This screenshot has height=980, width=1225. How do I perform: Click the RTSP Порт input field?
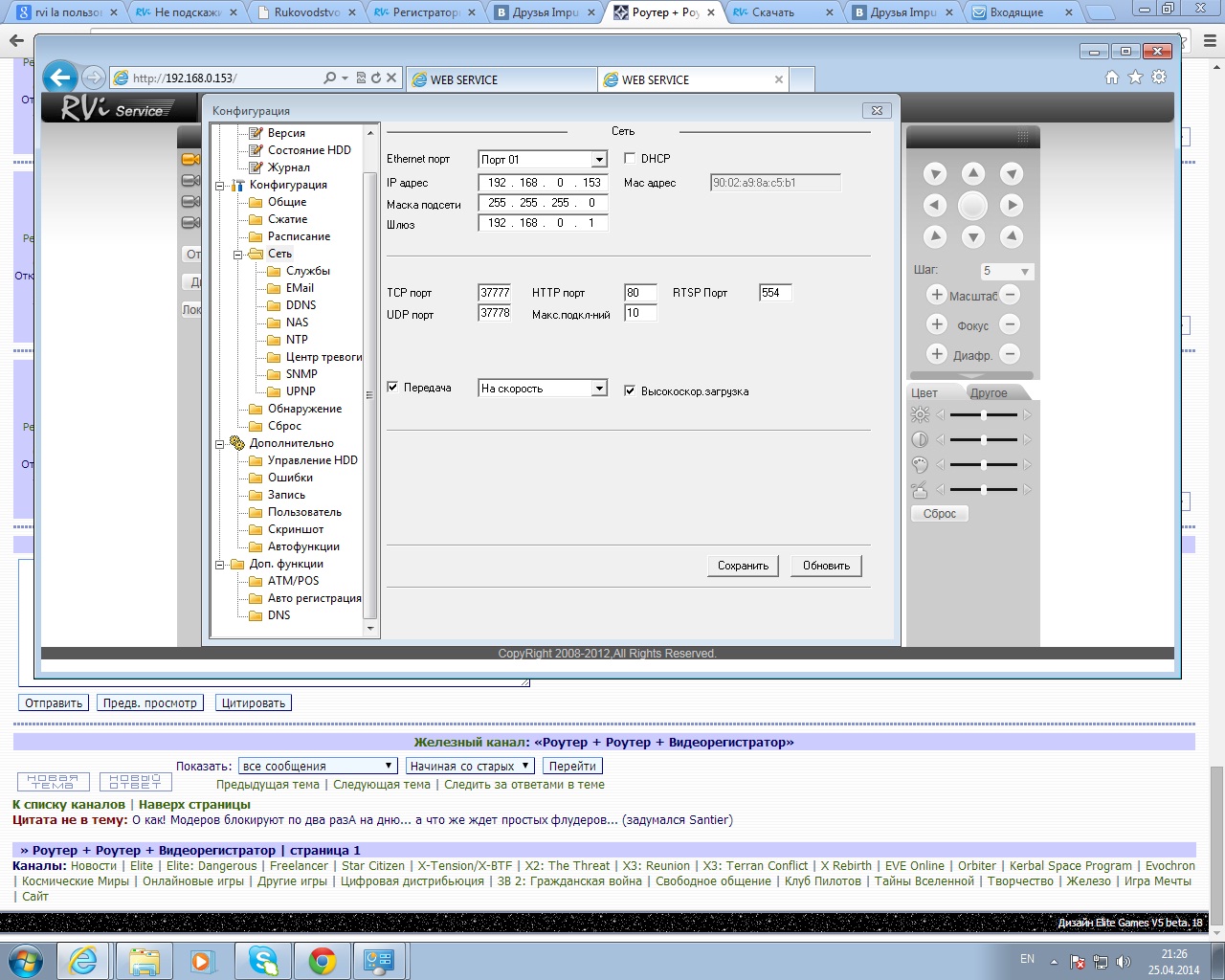click(x=775, y=293)
